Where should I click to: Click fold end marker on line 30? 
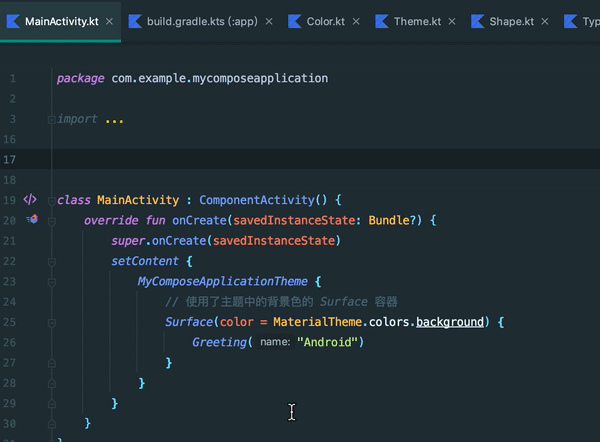point(52,424)
